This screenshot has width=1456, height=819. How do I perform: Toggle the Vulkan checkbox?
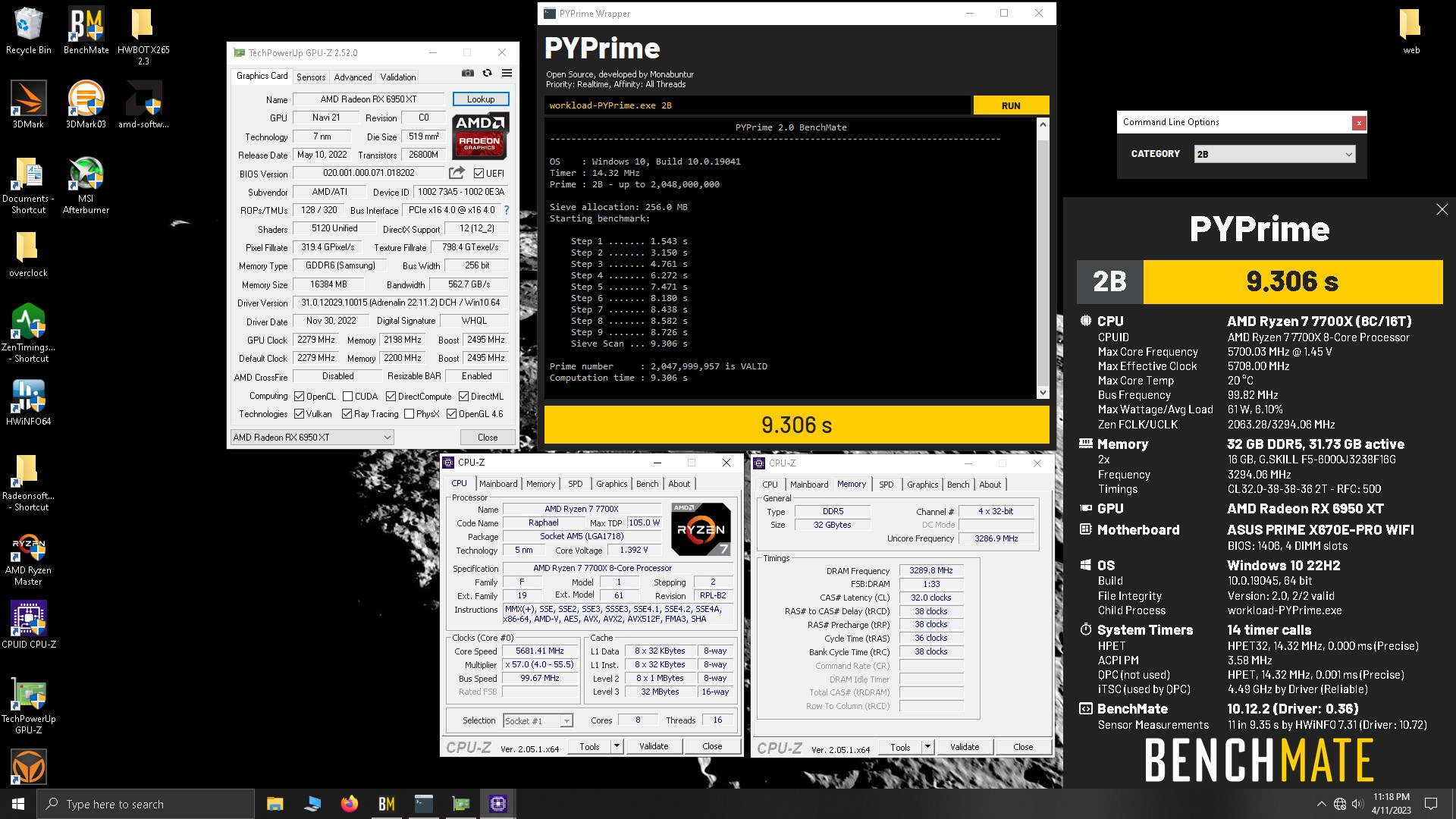coord(300,414)
